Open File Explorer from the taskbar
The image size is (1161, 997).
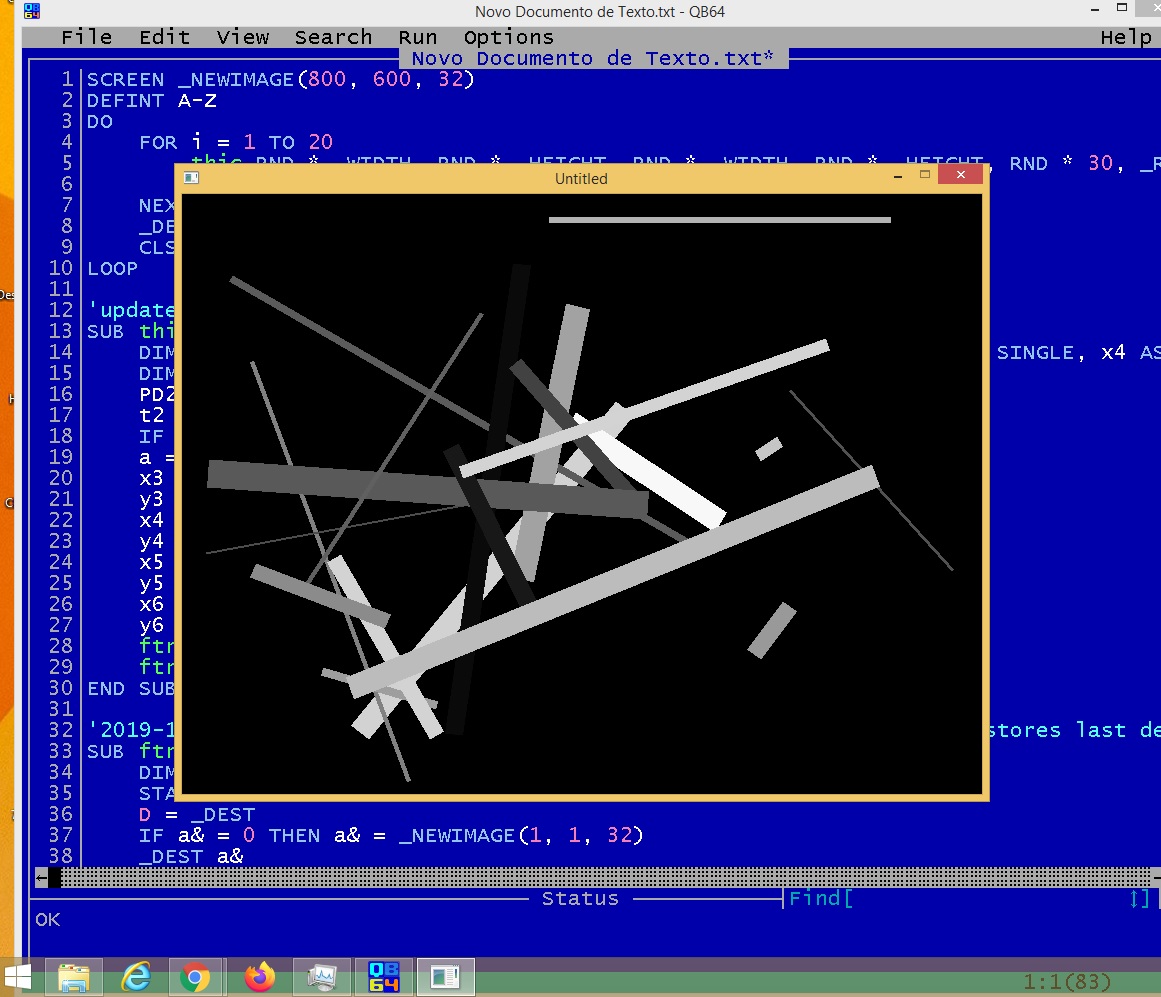[76, 976]
